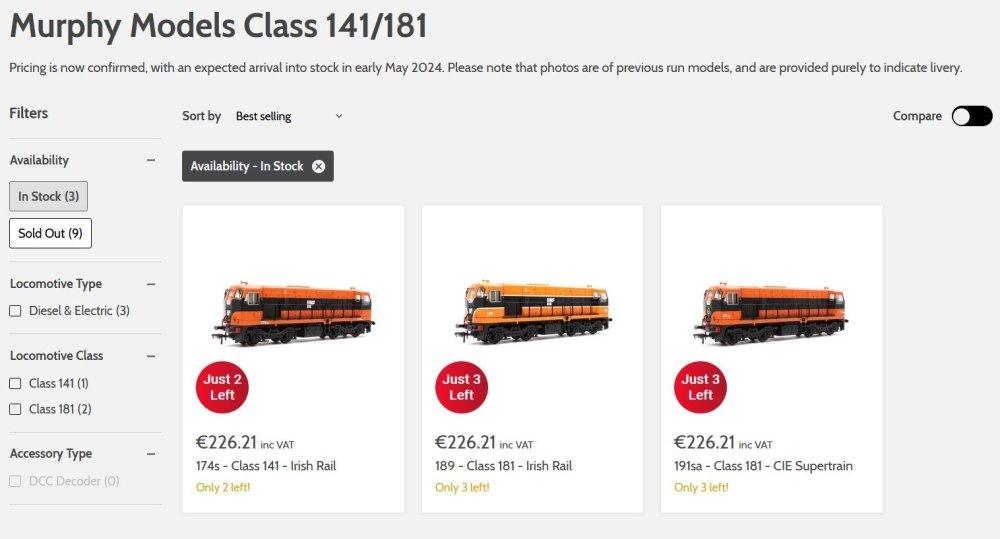Select the Sold Out availability filter
The width and height of the screenshot is (1000, 539).
click(50, 233)
